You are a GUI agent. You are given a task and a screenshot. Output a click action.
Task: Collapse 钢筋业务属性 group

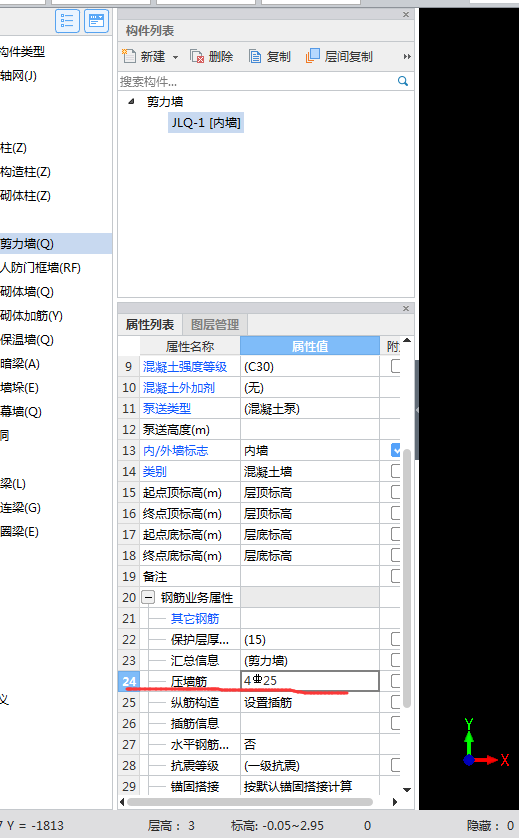(x=148, y=598)
